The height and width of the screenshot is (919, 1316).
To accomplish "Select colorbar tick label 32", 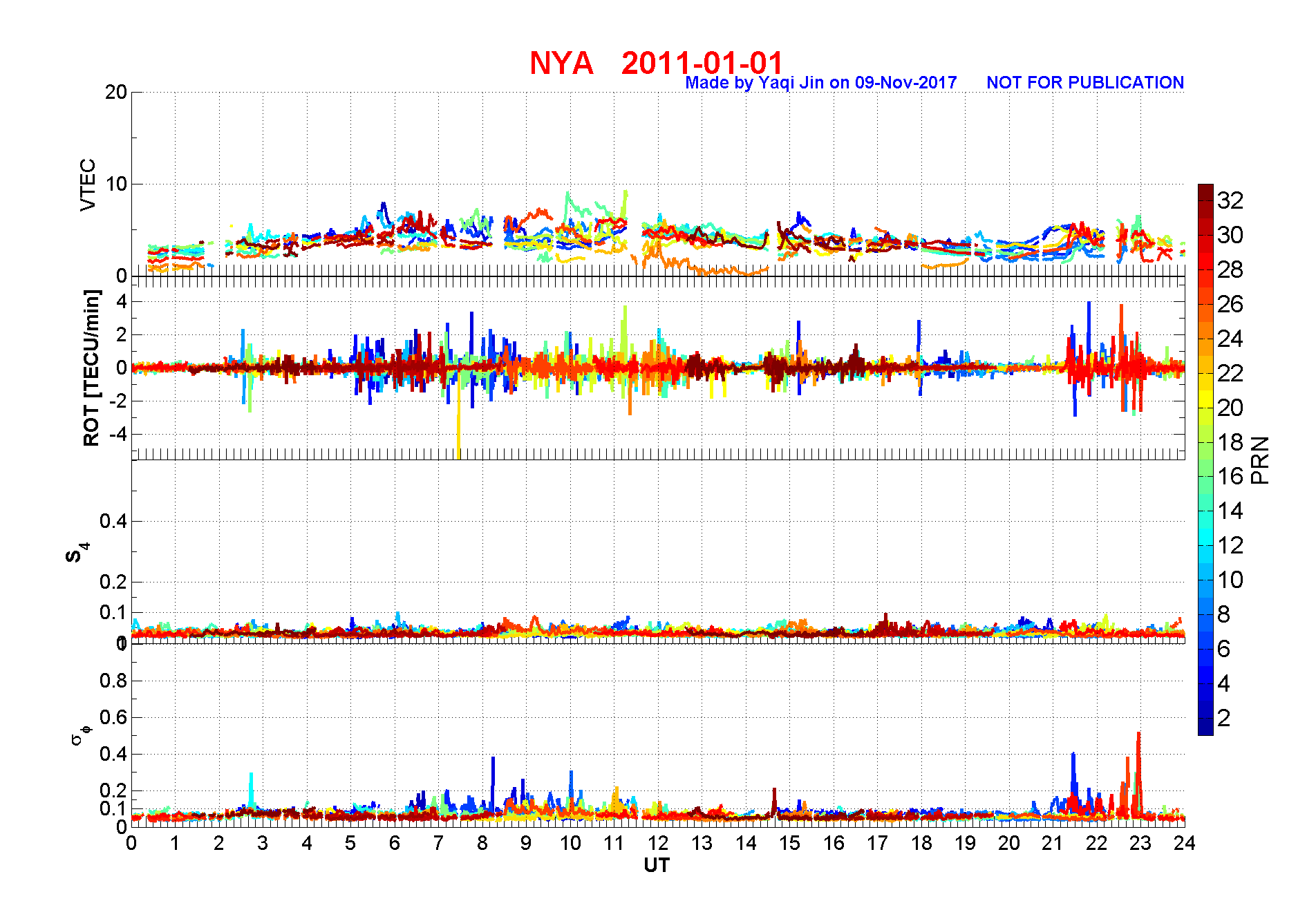I will [1230, 200].
